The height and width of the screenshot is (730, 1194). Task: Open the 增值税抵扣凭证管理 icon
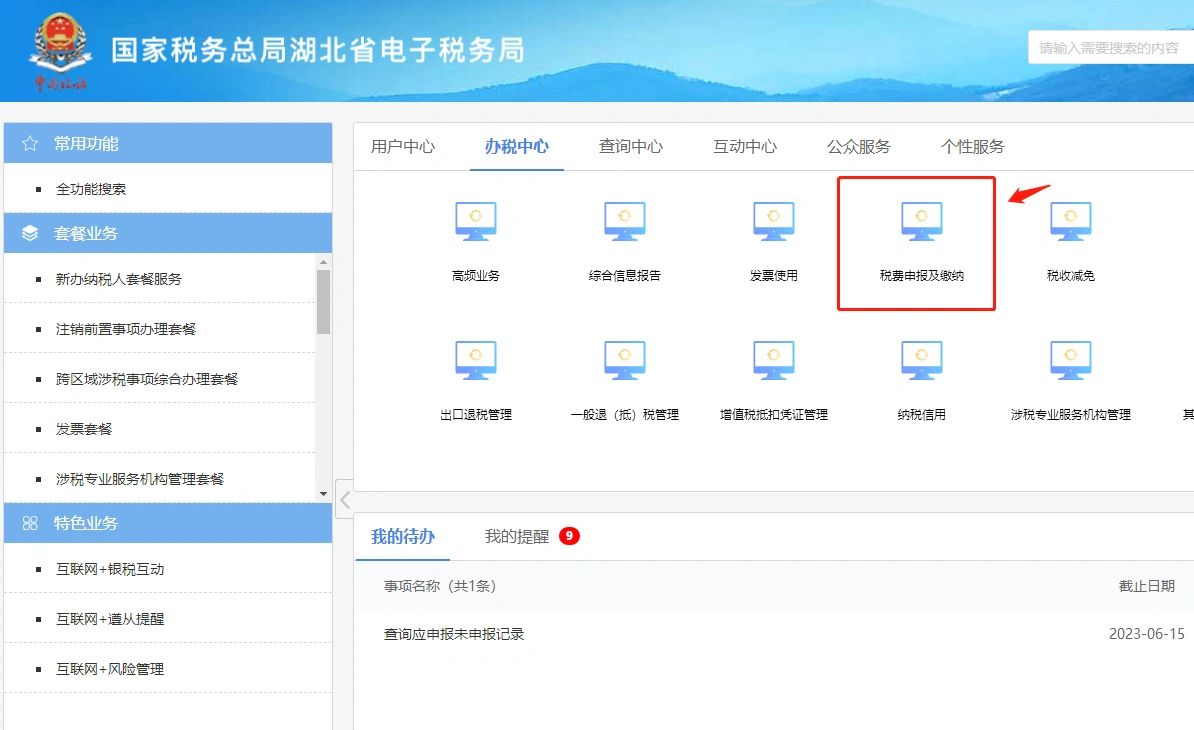(x=774, y=361)
